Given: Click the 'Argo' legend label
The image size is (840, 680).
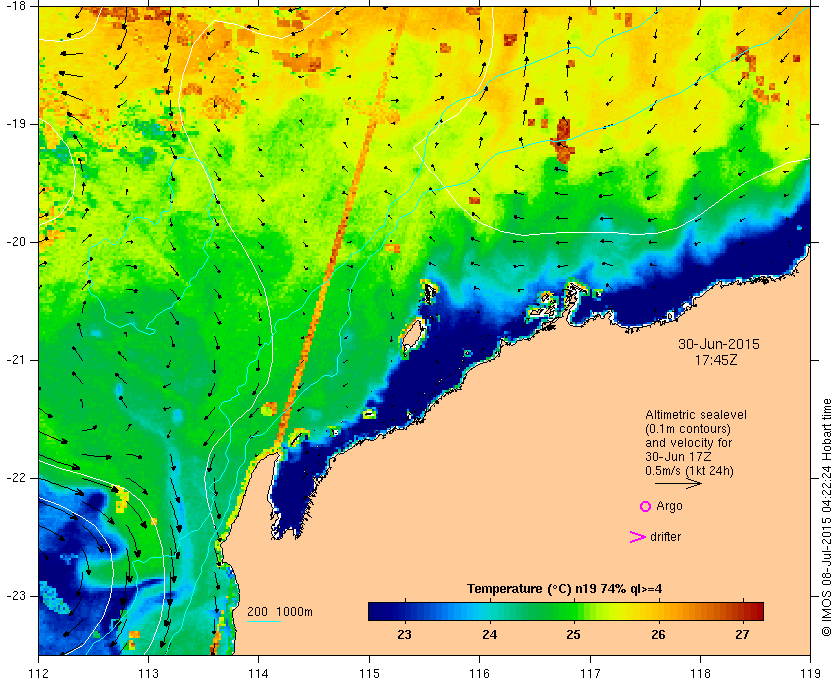Looking at the screenshot, I should pyautogui.click(x=669, y=506).
